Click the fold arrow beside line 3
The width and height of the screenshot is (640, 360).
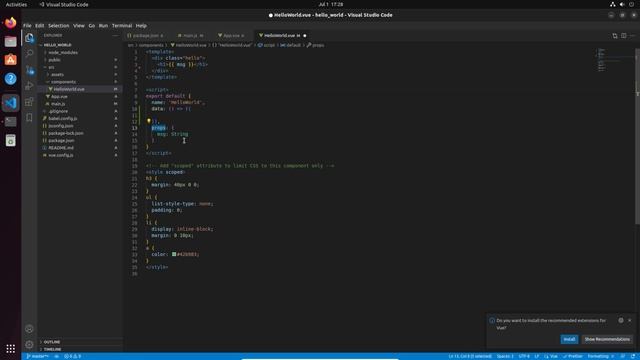coord(140,67)
